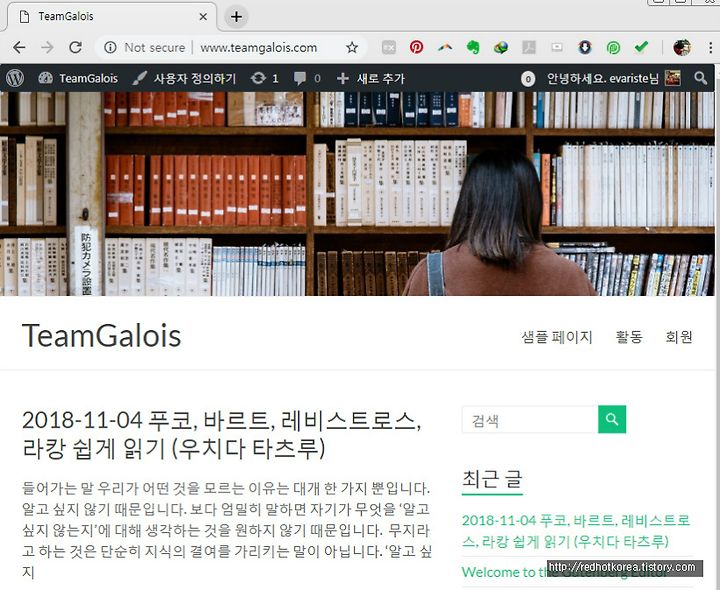Click the Evernote elephant extension icon

coord(472,47)
